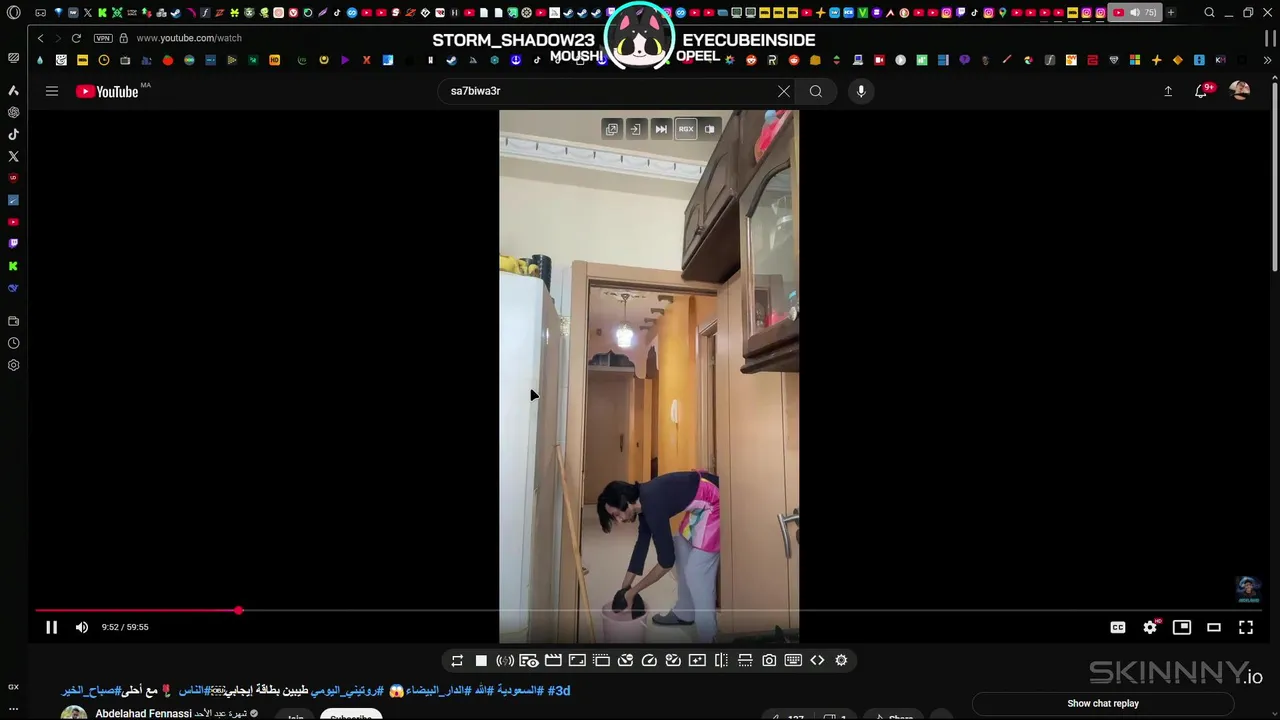The height and width of the screenshot is (720, 1280).
Task: Click Show chat replay
Action: tap(1103, 703)
